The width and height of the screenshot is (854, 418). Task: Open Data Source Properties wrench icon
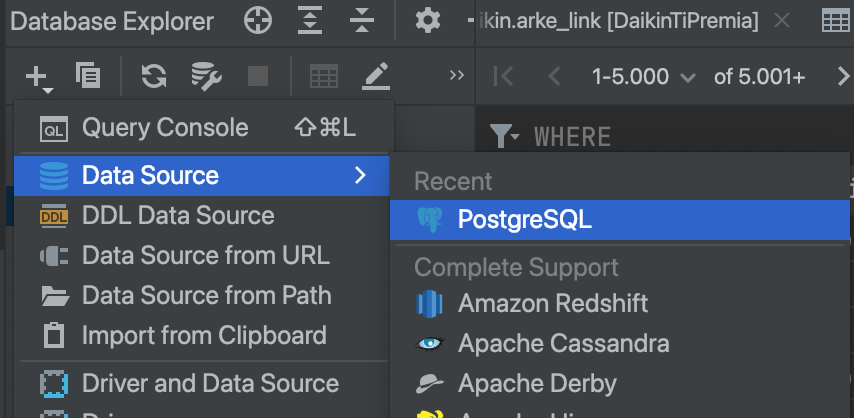[x=206, y=76]
